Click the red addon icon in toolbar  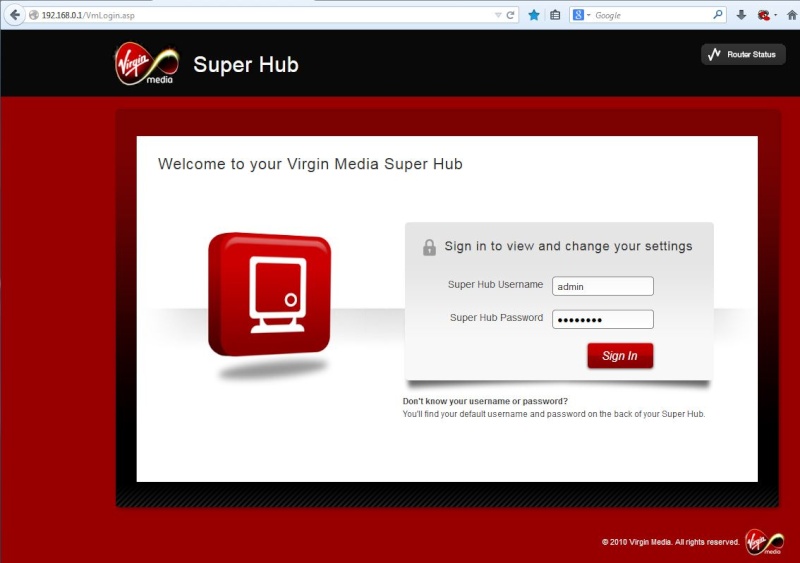coord(764,15)
